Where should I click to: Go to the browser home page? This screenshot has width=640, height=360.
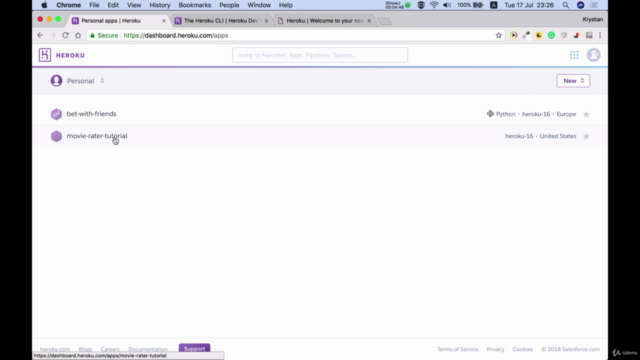click(78, 36)
